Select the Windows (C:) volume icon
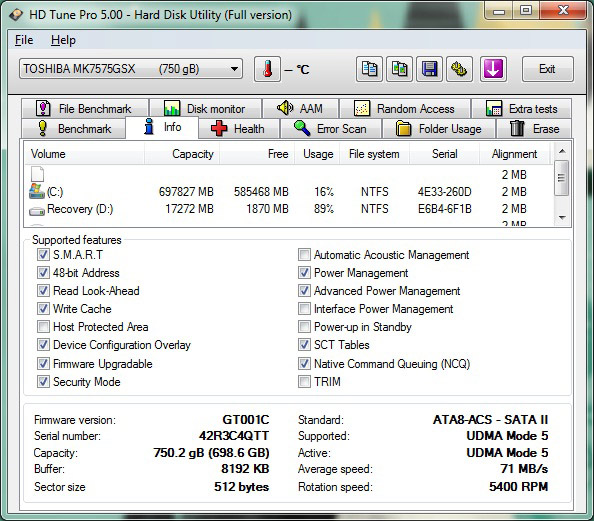Image resolution: width=594 pixels, height=521 pixels. [x=37, y=191]
